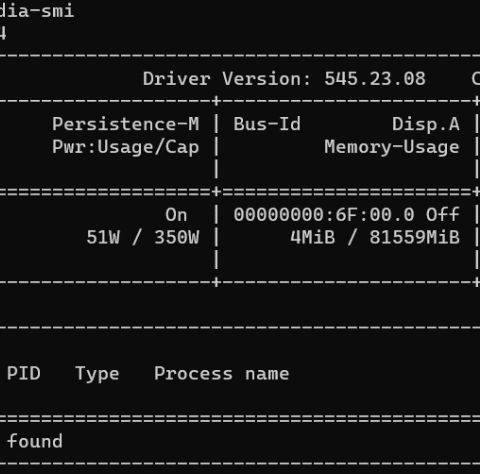This screenshot has width=480, height=474.
Task: Click the Pwr:Usage/Cap header text
Action: pos(126,147)
